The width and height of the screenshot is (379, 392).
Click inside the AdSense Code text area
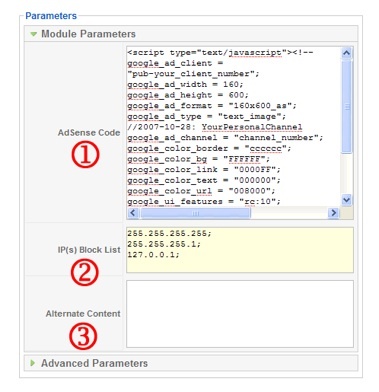(x=233, y=127)
